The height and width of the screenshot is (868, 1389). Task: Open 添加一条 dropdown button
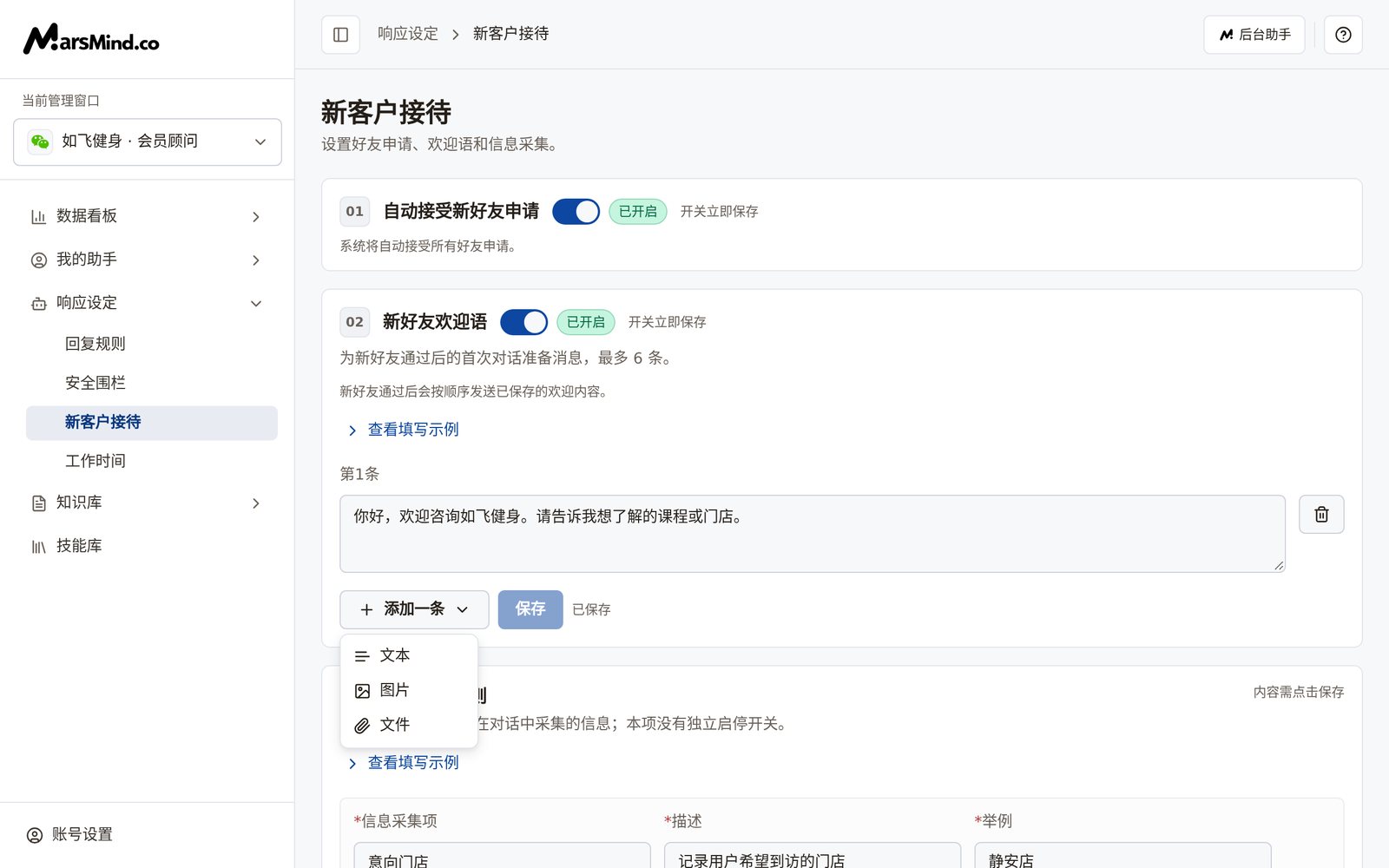pos(414,609)
